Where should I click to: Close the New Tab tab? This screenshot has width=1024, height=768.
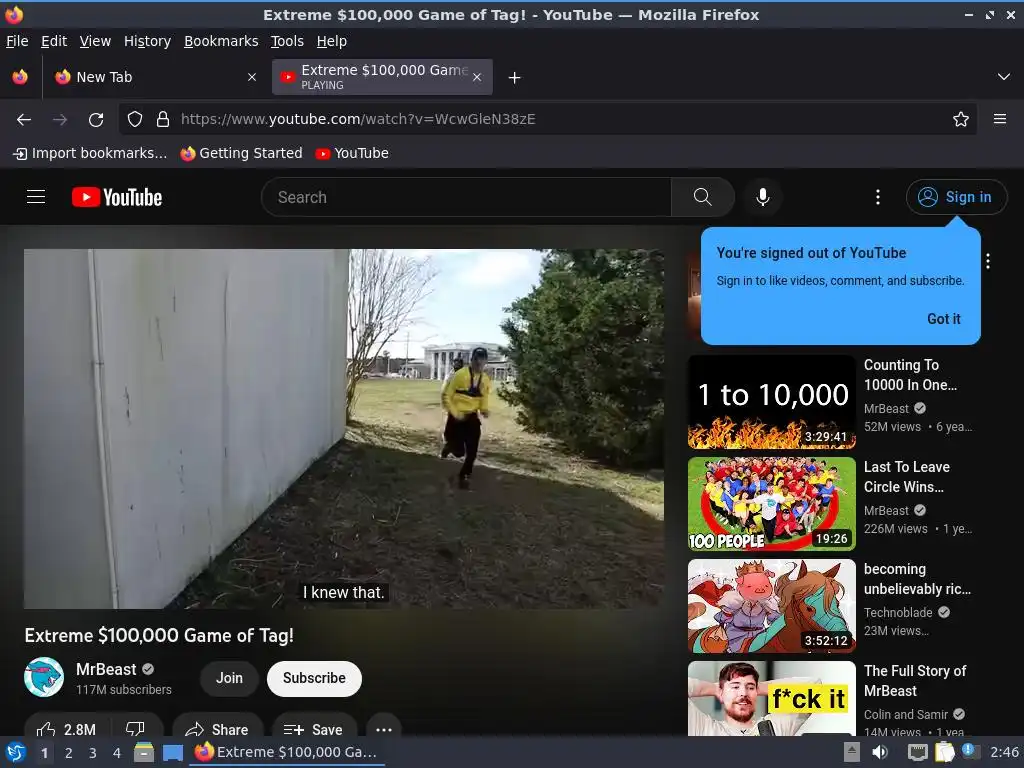pos(252,77)
